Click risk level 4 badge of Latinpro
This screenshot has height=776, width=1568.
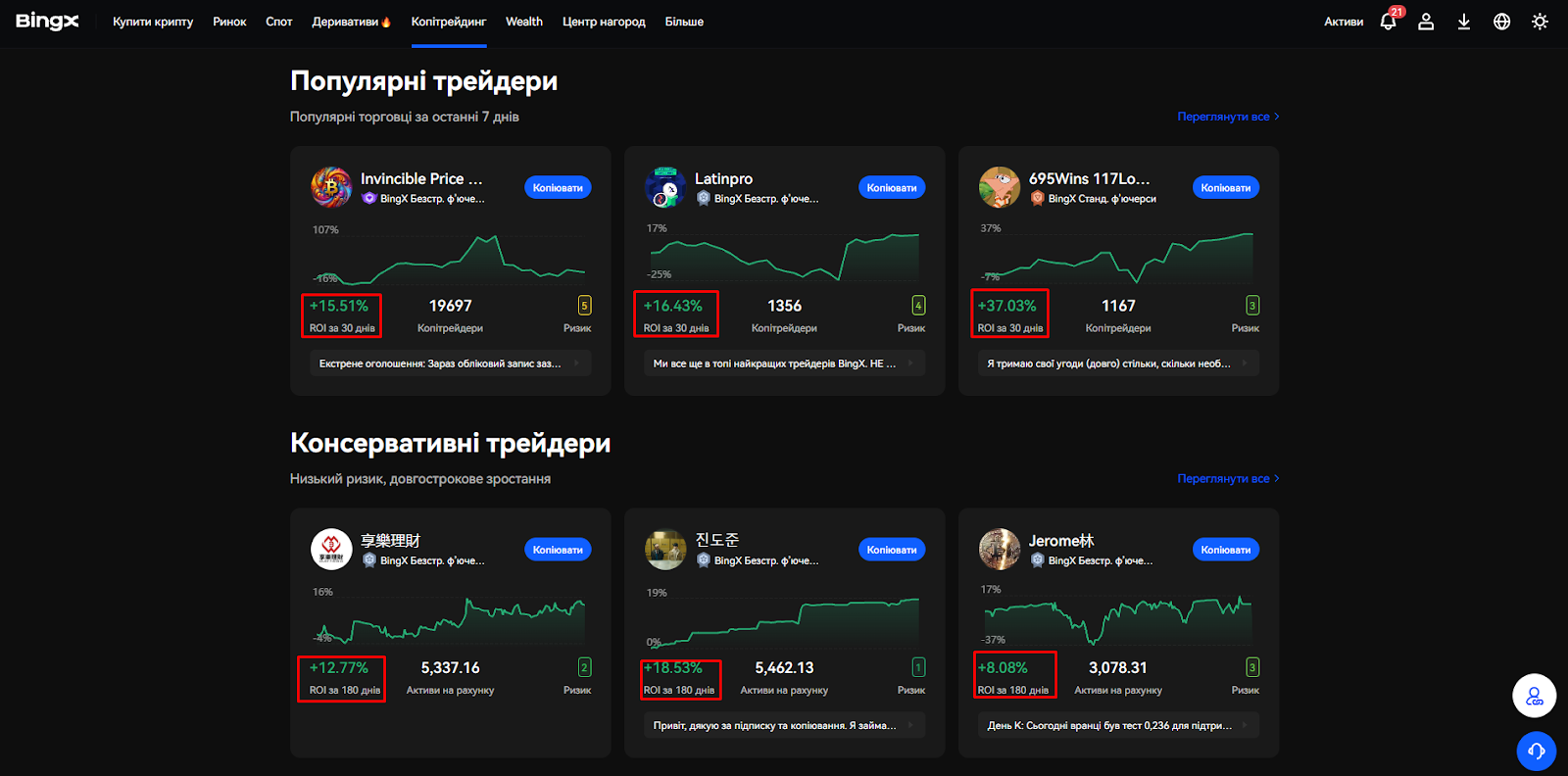tap(918, 306)
